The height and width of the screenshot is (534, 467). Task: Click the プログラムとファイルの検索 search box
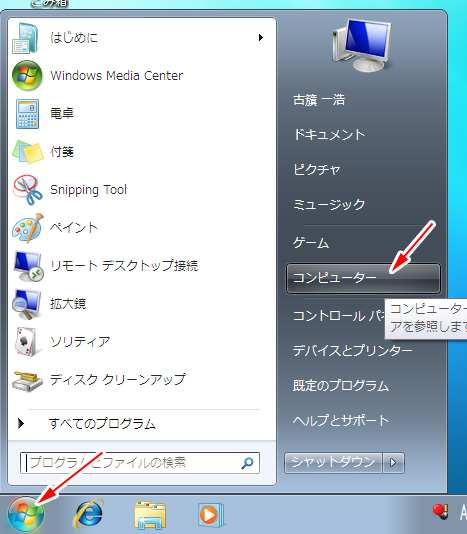tap(140, 463)
